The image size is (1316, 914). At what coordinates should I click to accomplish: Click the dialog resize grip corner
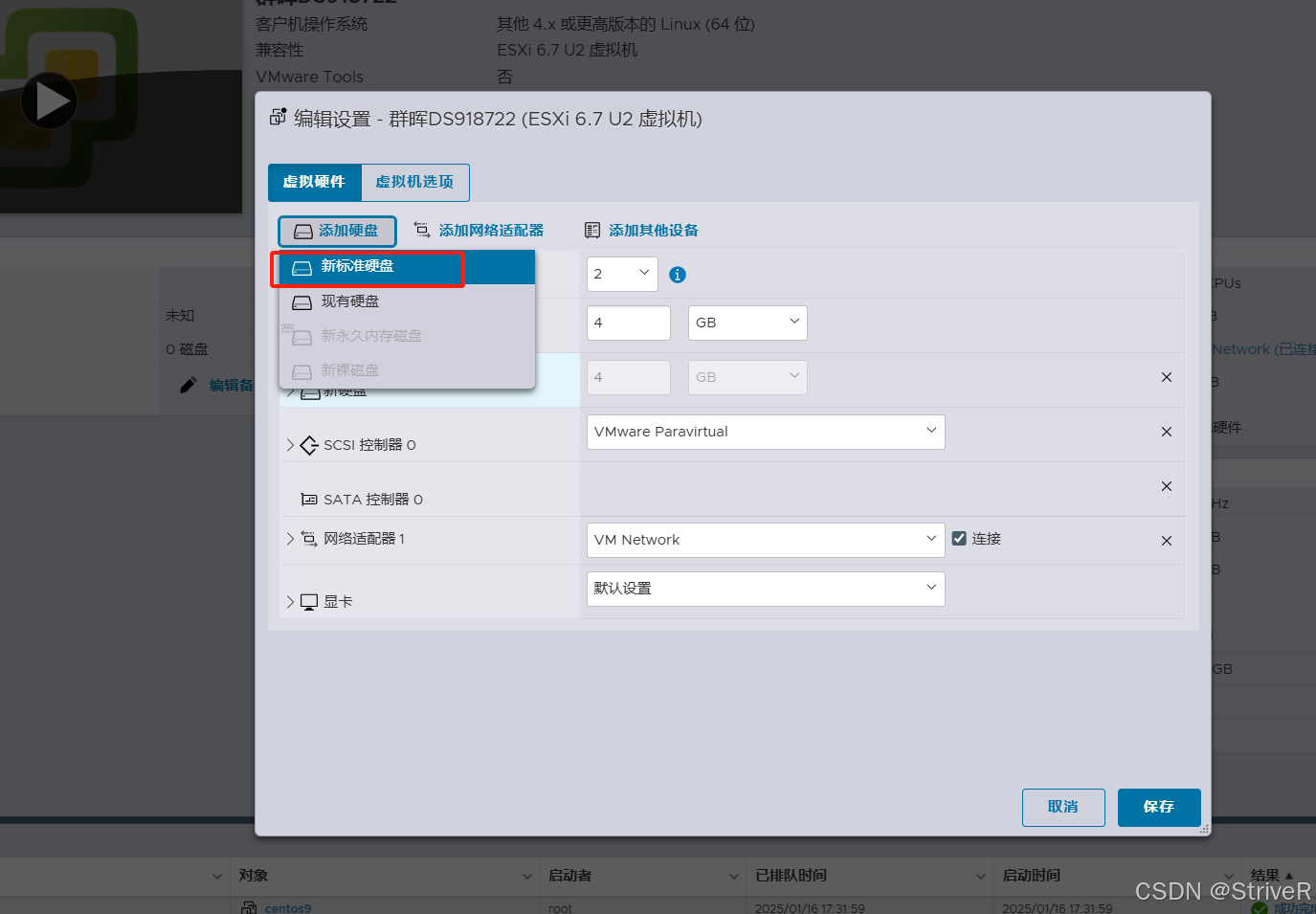coord(1204,829)
